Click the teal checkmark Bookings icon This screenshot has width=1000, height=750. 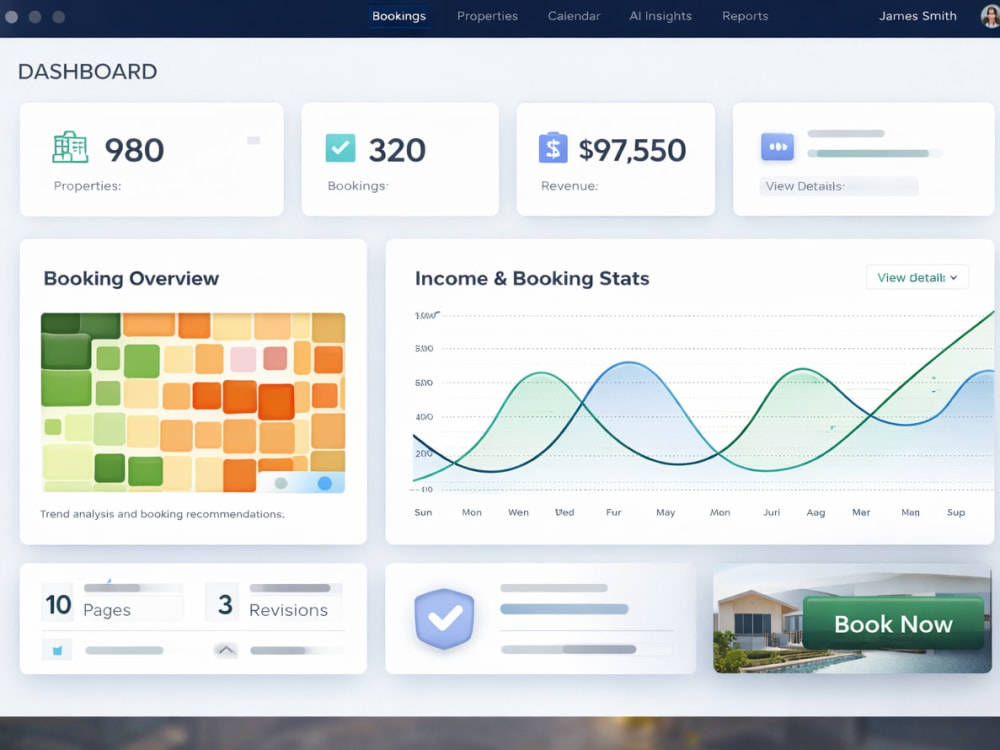point(340,148)
